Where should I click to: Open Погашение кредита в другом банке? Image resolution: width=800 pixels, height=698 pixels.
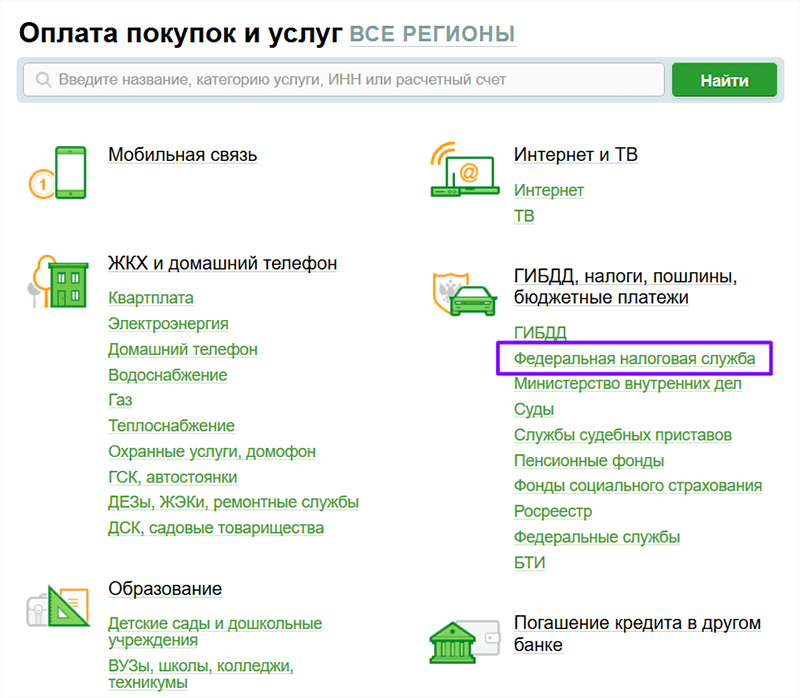[637, 634]
